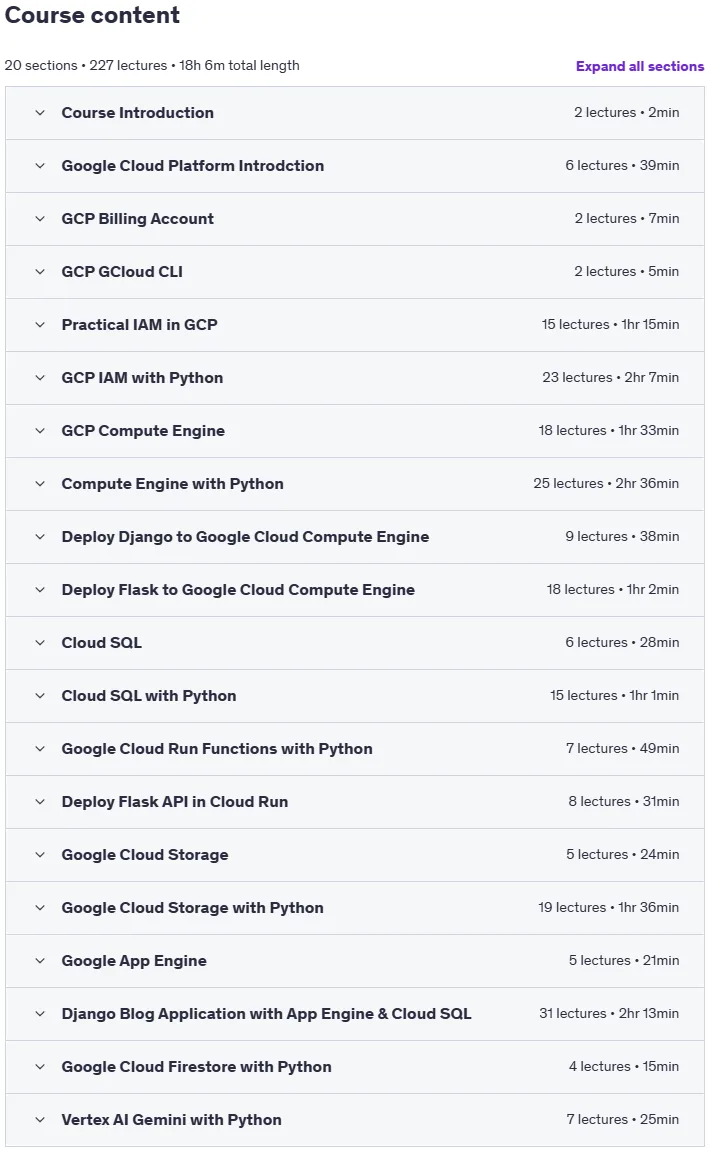Viewport: 710px width, 1149px height.
Task: Expand chevron beside Google Cloud Storage with Python
Action: [40, 908]
